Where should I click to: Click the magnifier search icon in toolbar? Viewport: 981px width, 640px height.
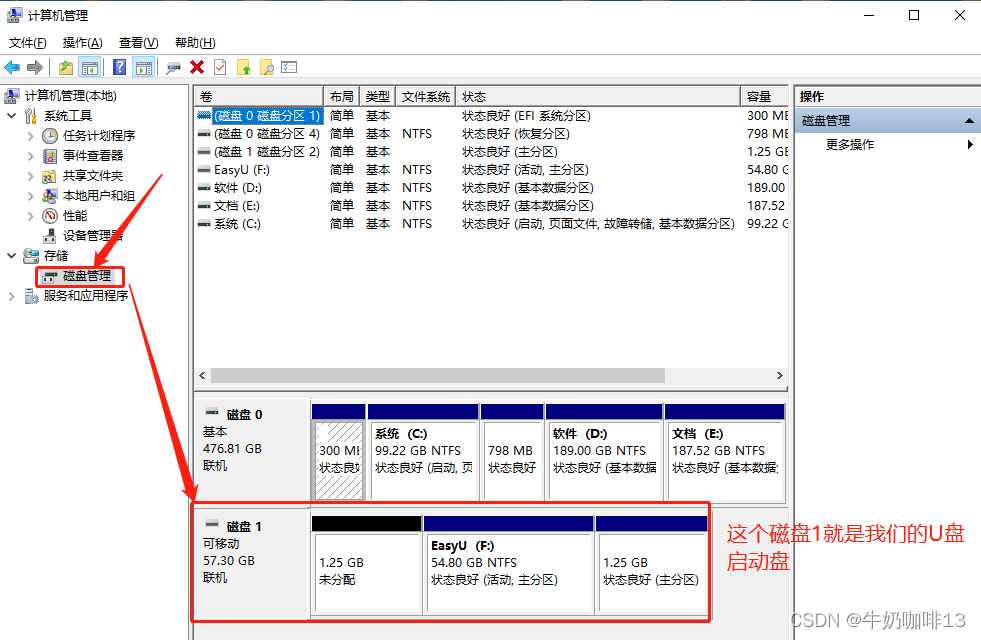click(x=266, y=67)
